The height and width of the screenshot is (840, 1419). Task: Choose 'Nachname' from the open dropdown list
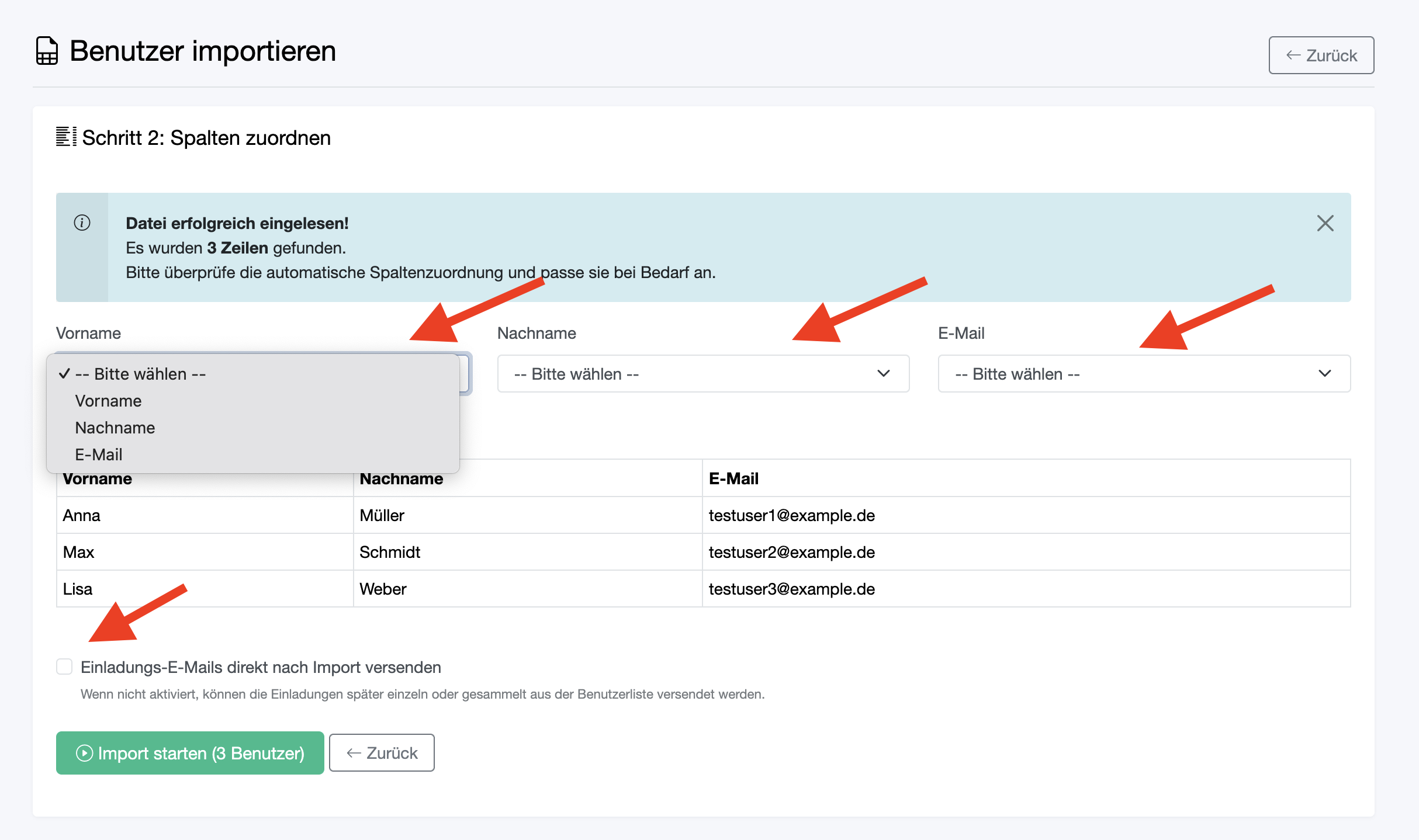(253, 428)
